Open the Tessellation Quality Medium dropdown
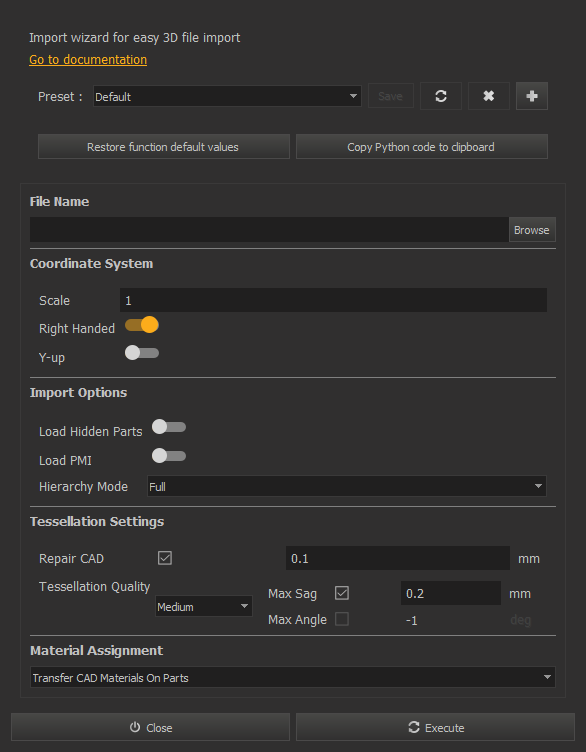 tap(204, 607)
